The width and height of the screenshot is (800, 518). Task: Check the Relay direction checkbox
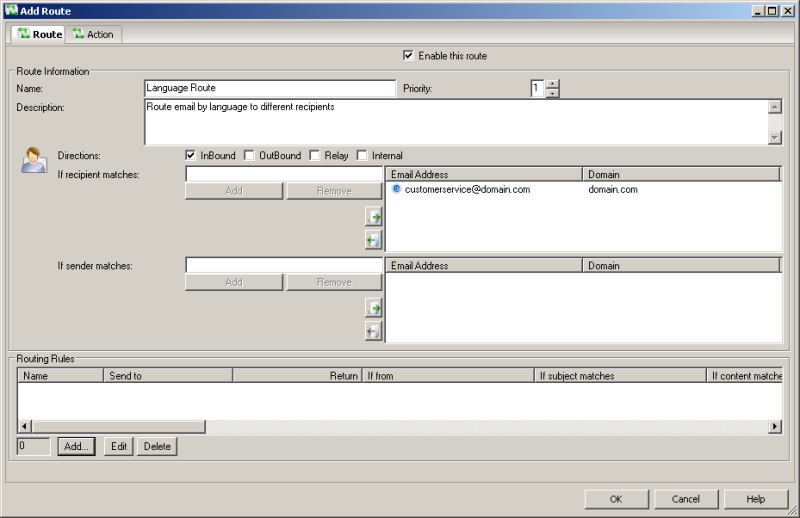point(314,156)
